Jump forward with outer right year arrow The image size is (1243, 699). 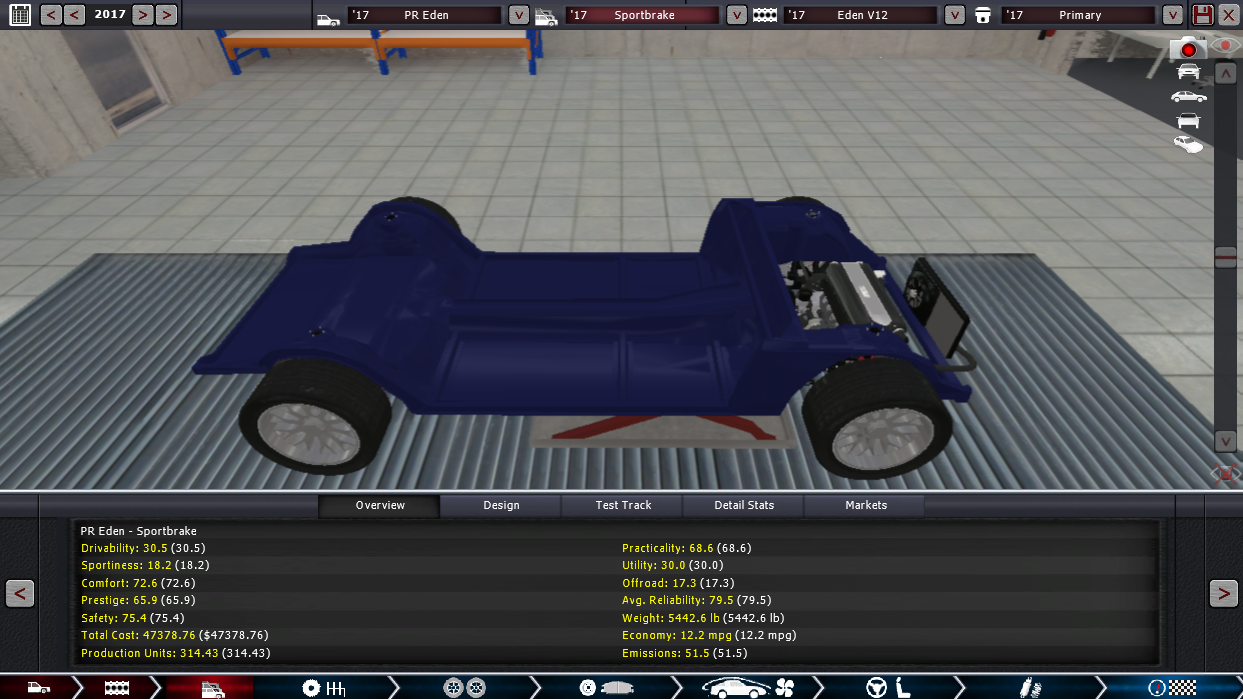click(166, 15)
